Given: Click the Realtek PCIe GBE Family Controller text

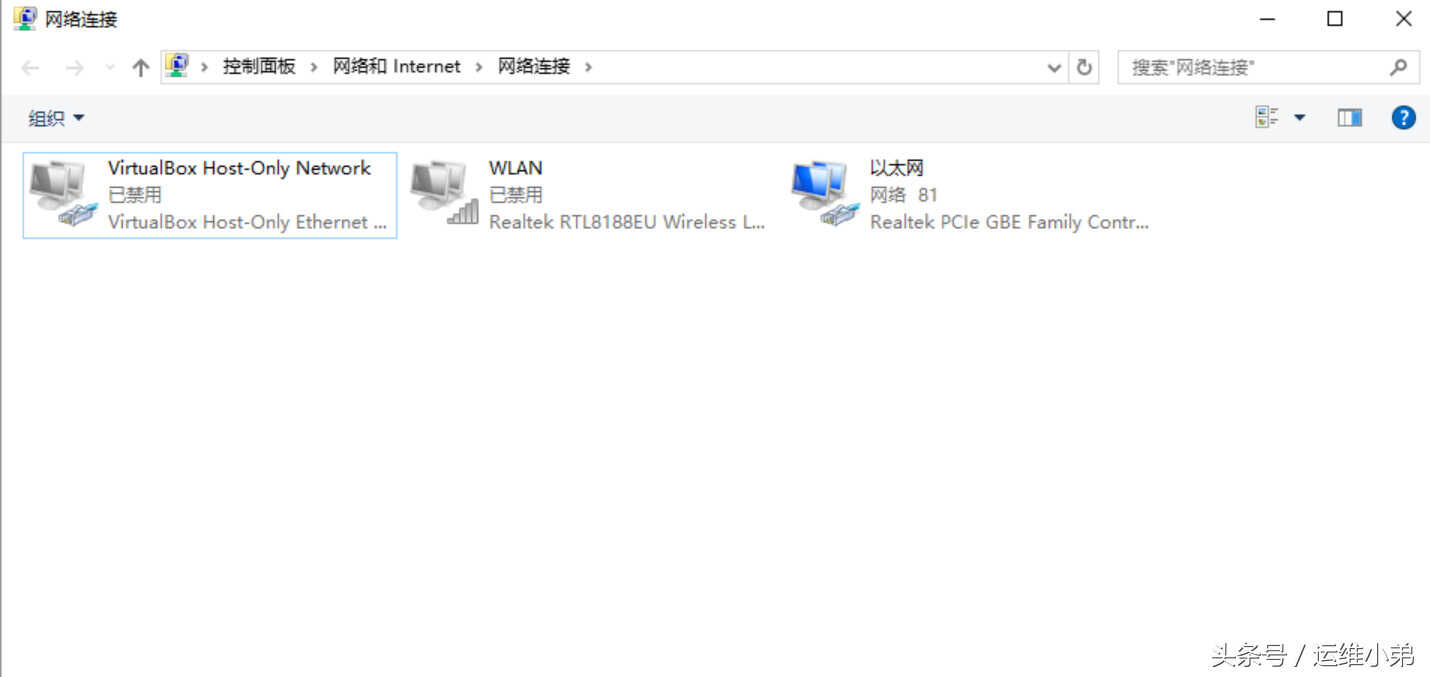Looking at the screenshot, I should 1009,222.
